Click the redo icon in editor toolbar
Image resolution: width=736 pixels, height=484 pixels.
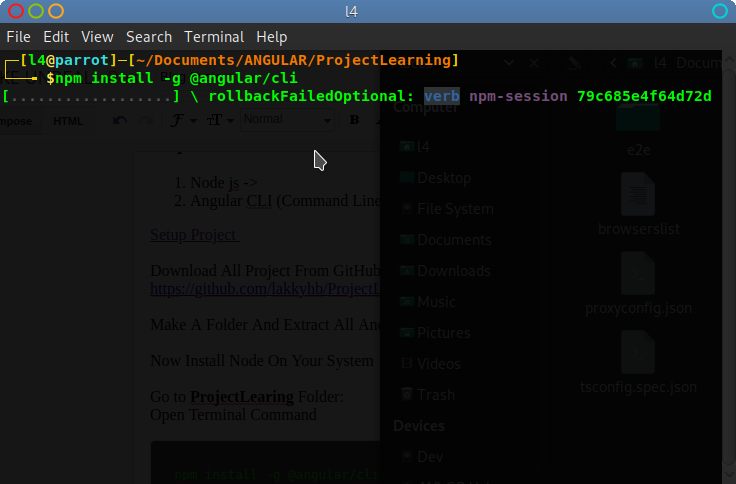[x=147, y=121]
